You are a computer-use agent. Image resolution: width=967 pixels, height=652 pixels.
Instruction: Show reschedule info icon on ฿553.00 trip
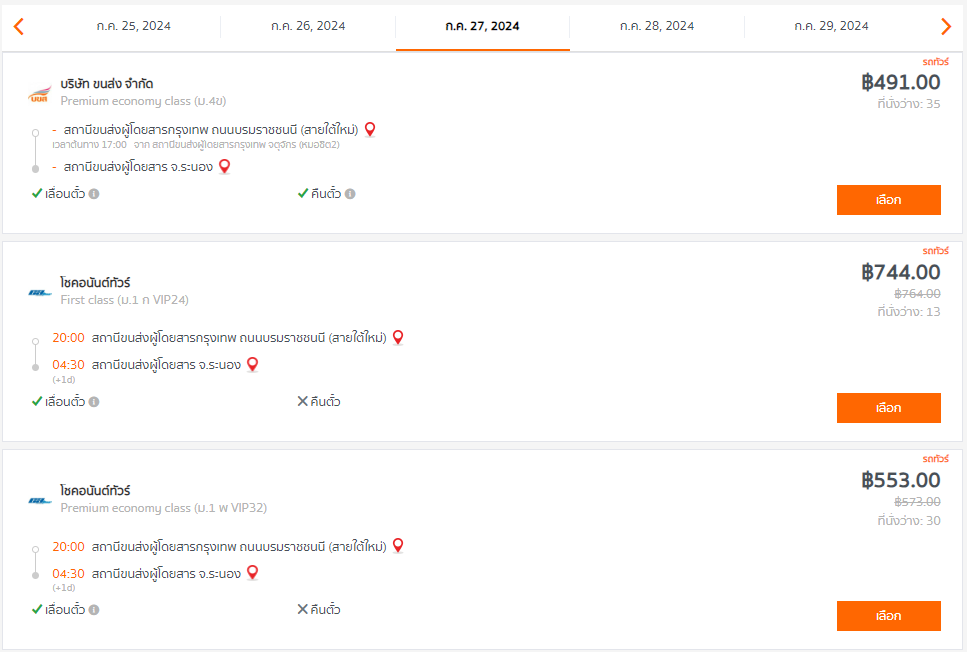coord(94,609)
